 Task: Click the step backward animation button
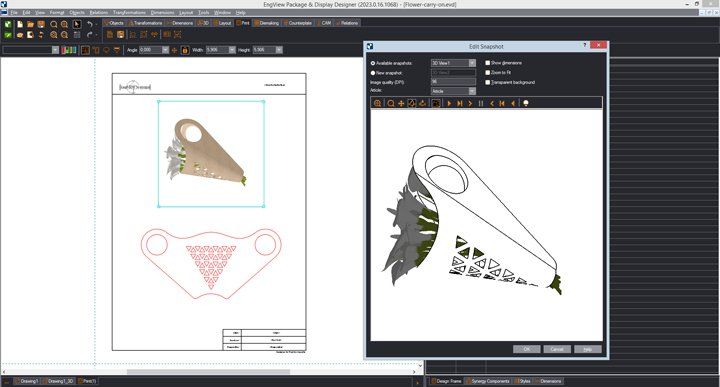(x=492, y=103)
